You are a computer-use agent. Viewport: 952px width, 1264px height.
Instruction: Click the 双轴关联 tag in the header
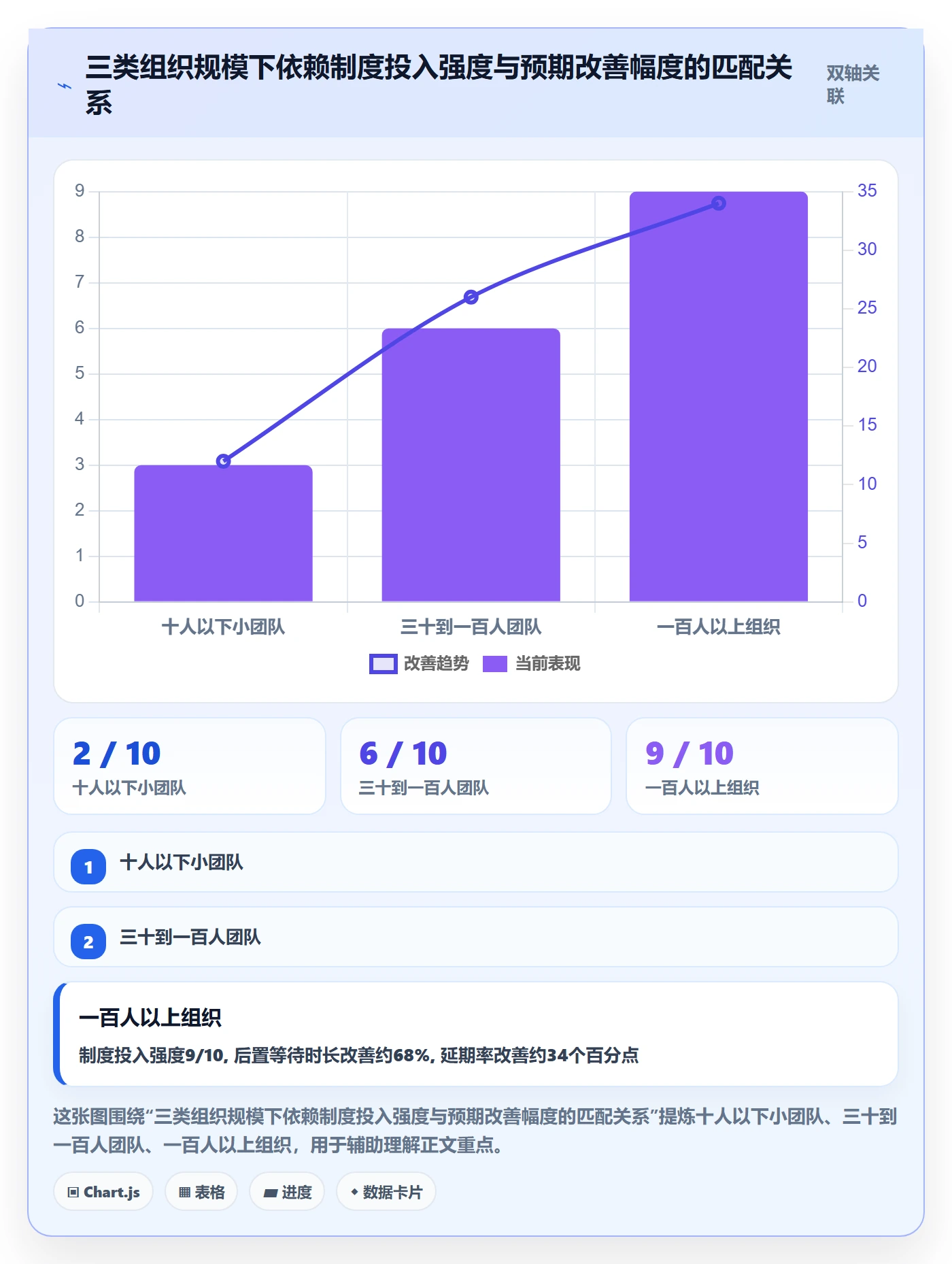click(x=853, y=84)
